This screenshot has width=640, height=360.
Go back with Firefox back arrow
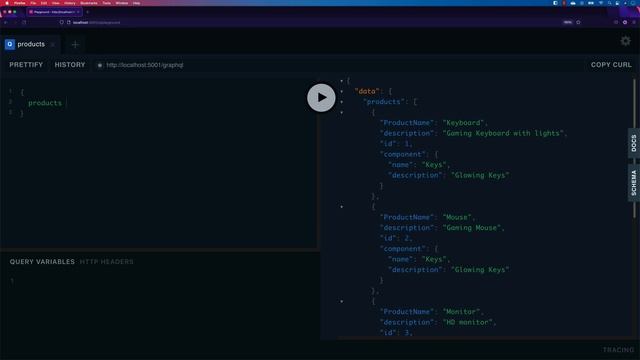pos(6,22)
